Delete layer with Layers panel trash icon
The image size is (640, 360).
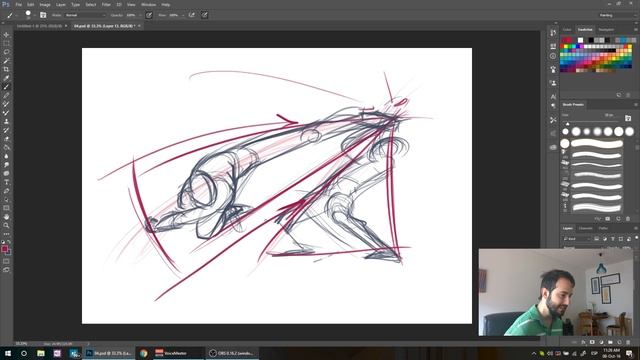(x=628, y=342)
